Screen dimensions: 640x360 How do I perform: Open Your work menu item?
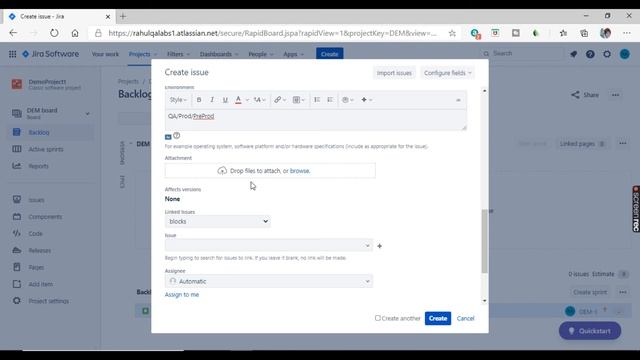(105, 54)
